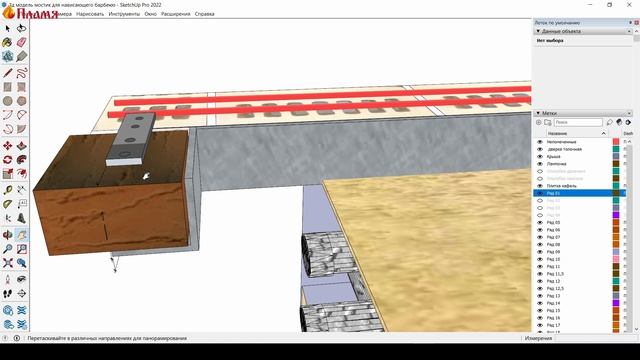Pick the Rotate tool
Image resolution: width=640 pixels, height=360 pixels.
pyautogui.click(x=7, y=160)
